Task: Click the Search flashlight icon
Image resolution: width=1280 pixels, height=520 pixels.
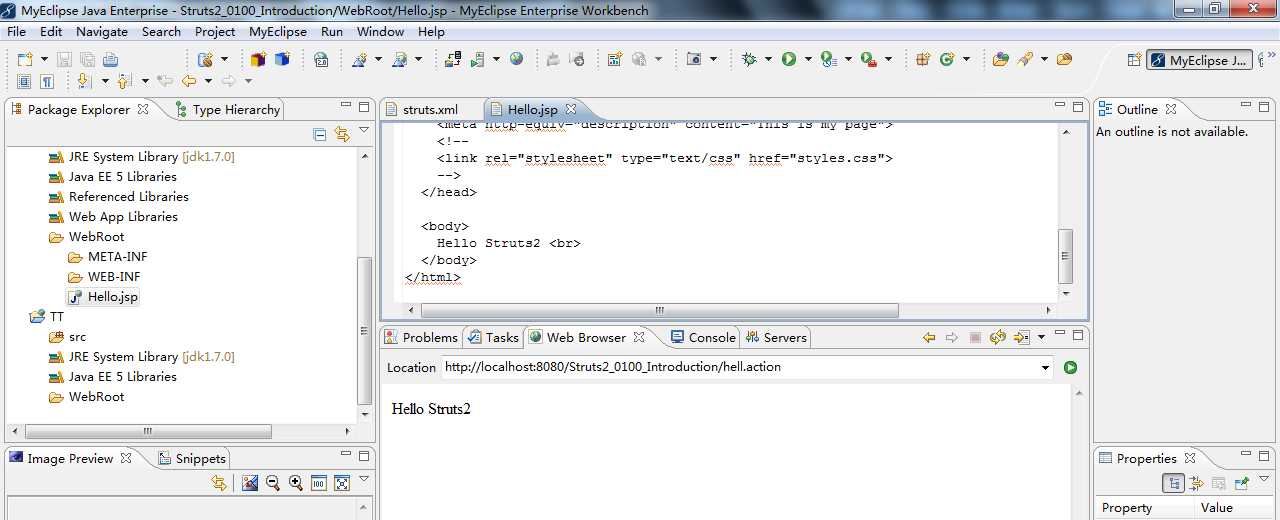Action: tap(1025, 60)
